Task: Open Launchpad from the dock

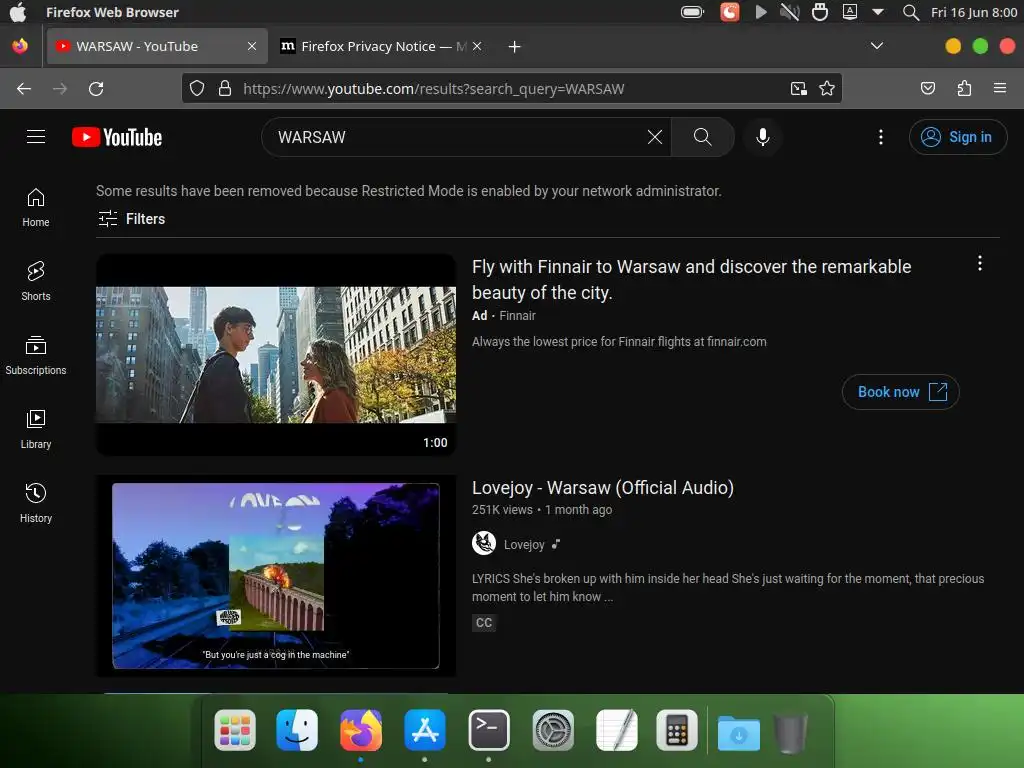Action: click(235, 730)
